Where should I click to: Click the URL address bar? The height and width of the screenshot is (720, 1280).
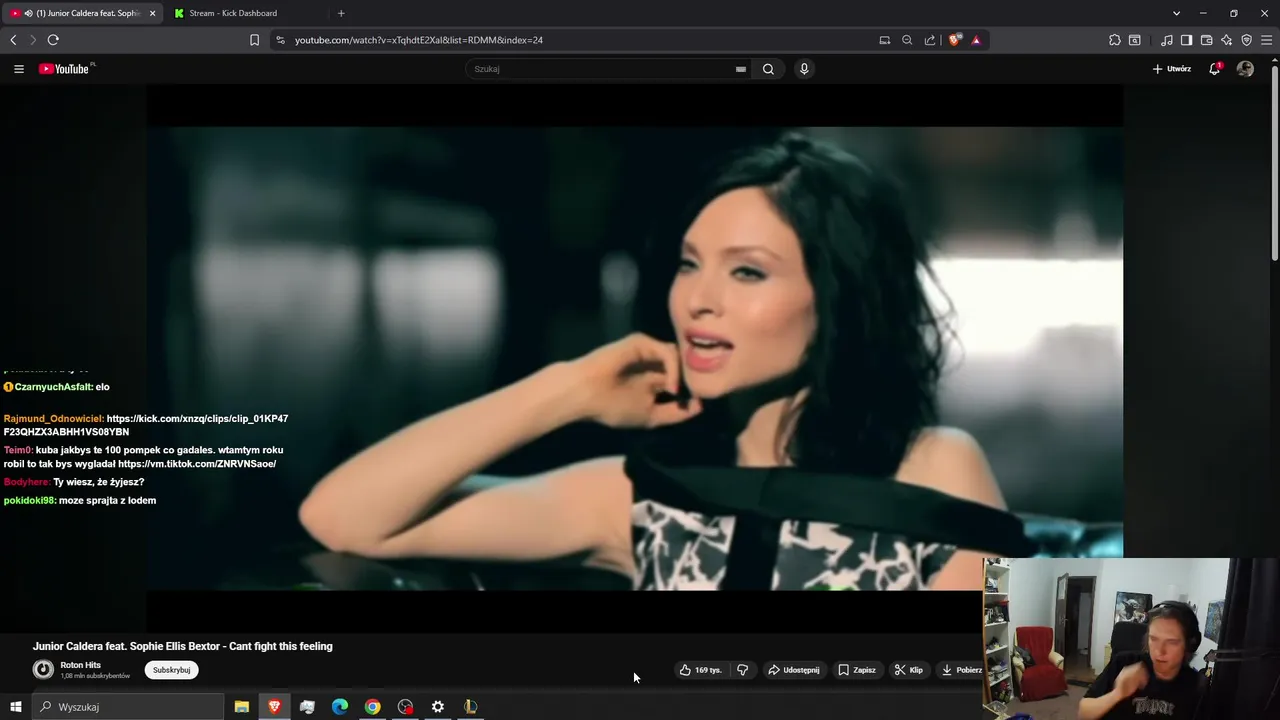(x=580, y=40)
